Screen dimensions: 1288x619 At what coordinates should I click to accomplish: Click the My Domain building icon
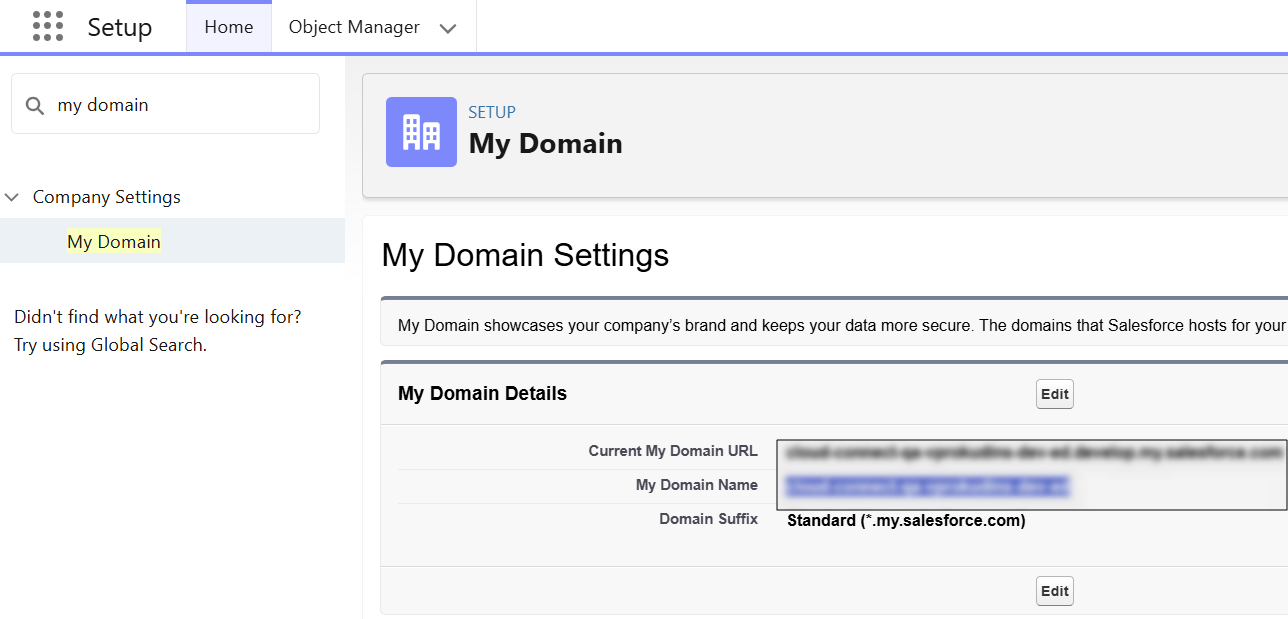(x=421, y=132)
